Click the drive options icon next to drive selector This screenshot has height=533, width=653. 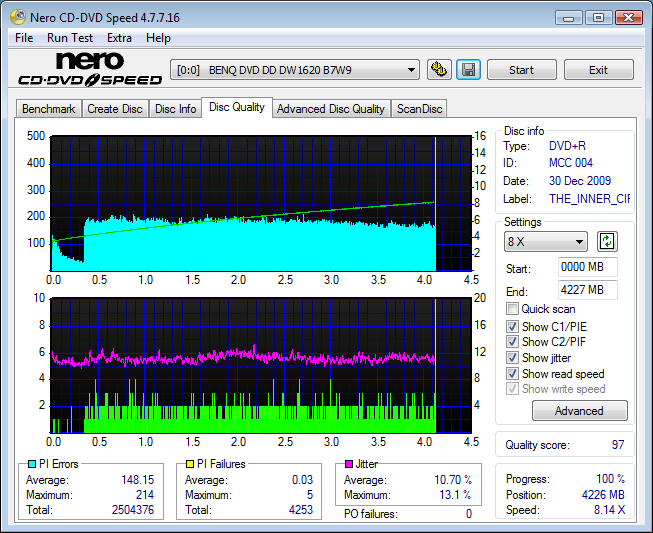click(x=438, y=70)
